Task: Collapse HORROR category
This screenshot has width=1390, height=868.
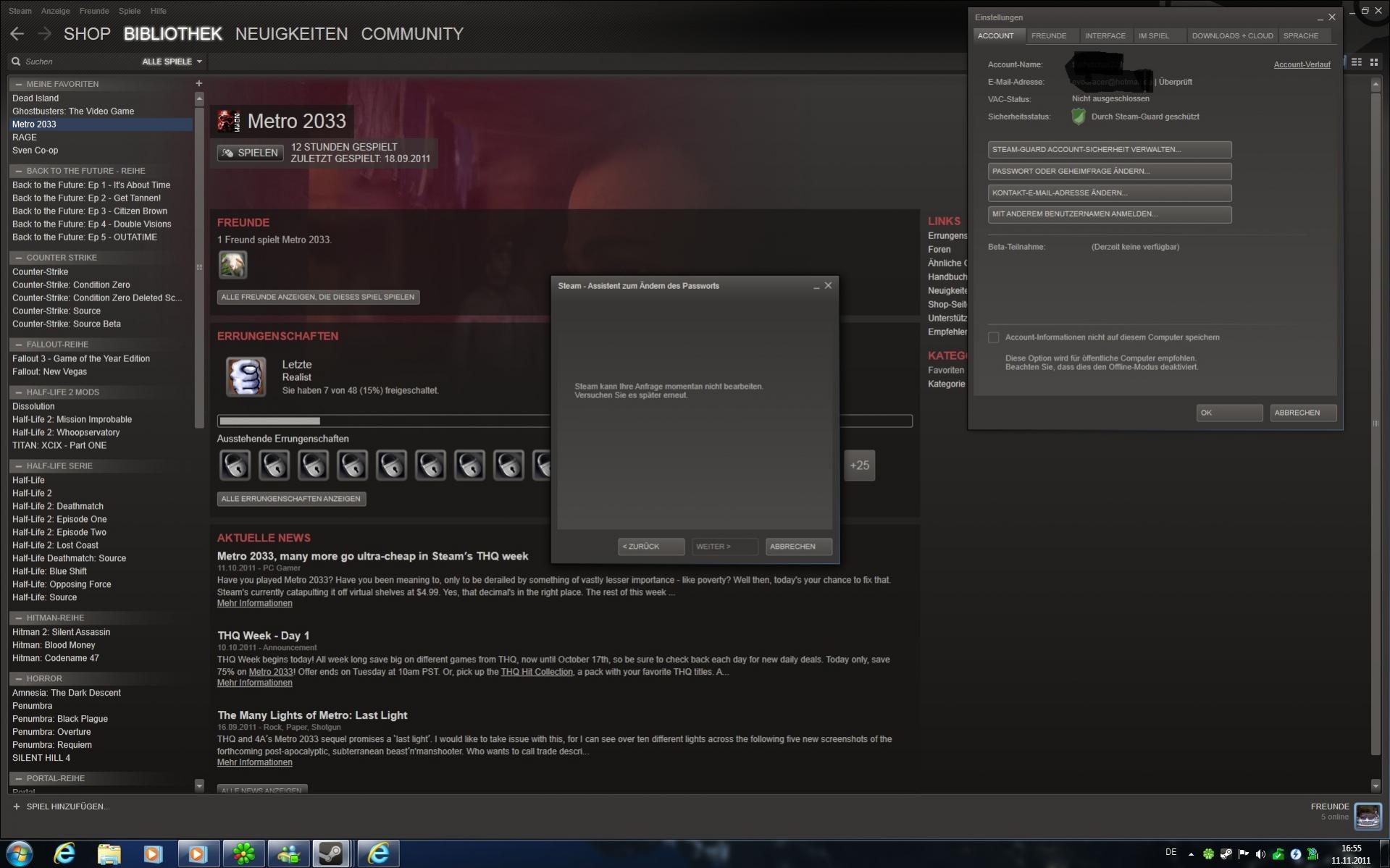Action: tap(18, 679)
